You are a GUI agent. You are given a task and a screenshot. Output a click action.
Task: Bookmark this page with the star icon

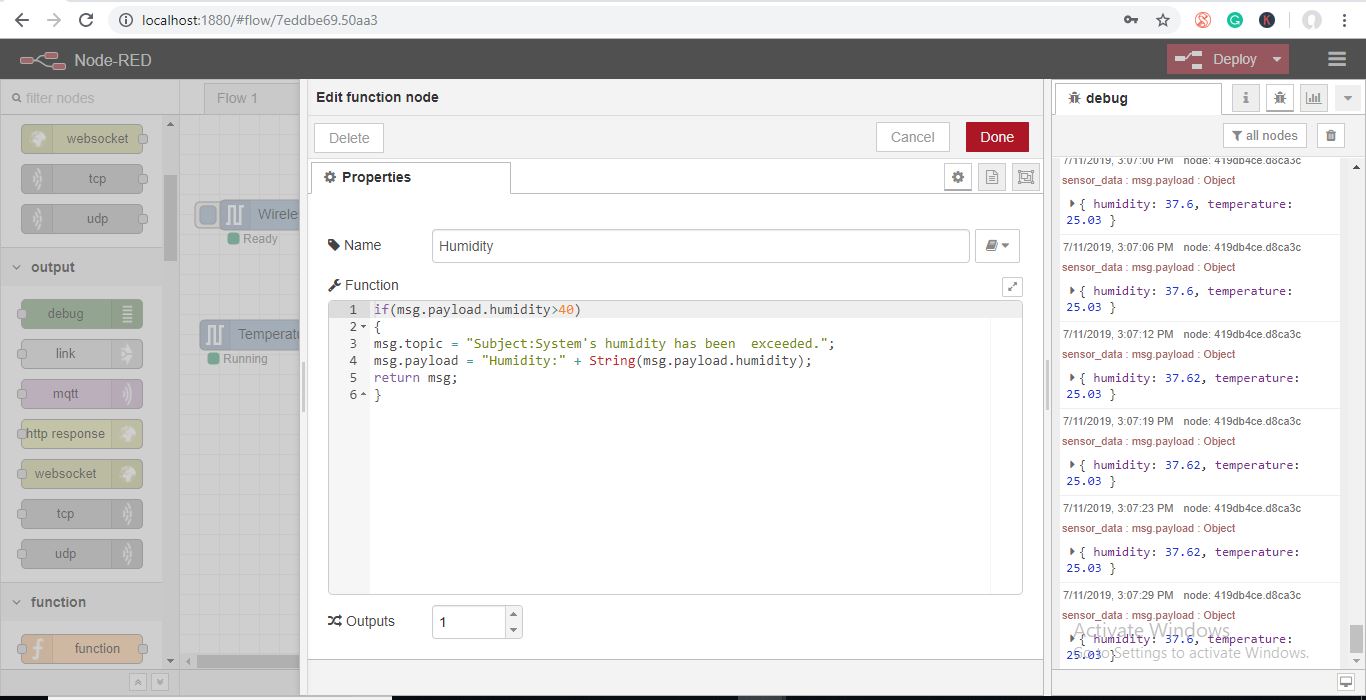[x=1162, y=20]
